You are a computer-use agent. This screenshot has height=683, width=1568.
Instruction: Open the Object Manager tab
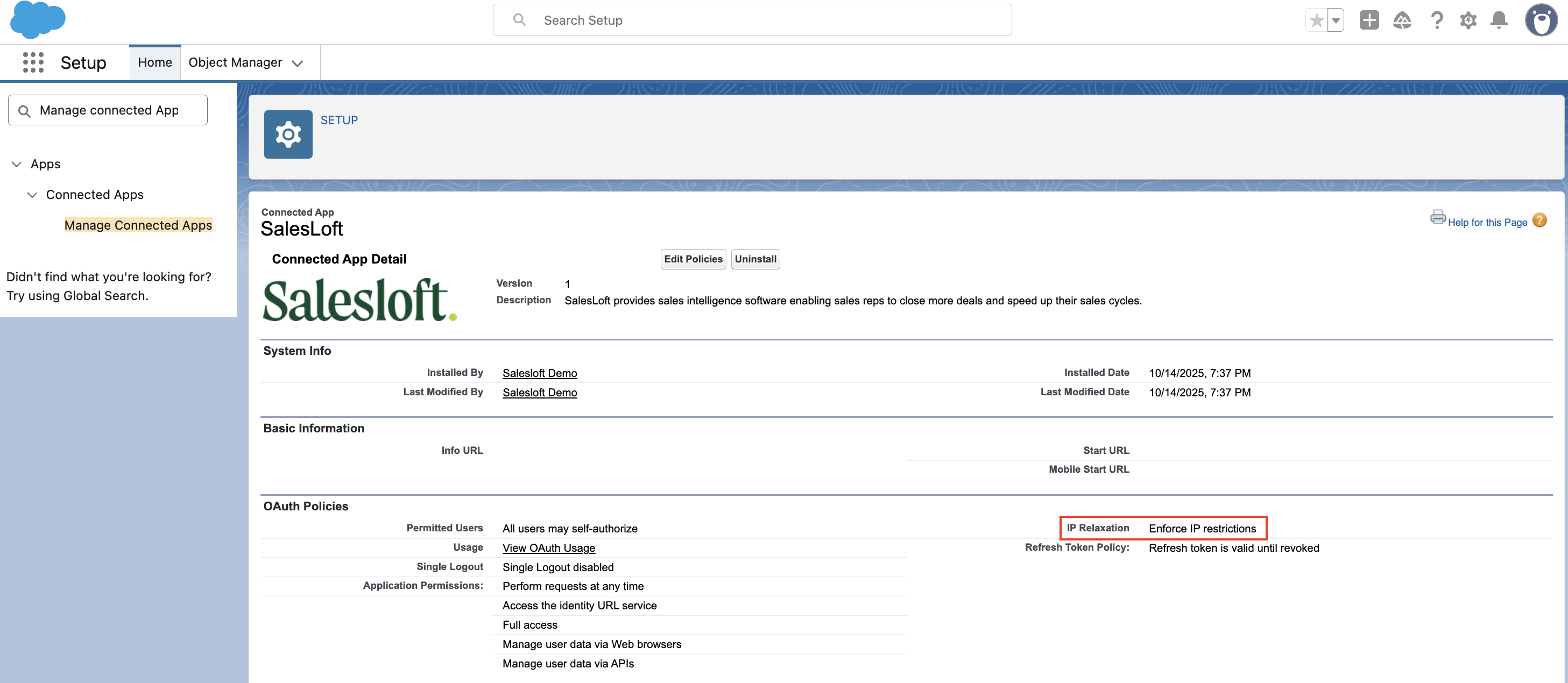[235, 62]
